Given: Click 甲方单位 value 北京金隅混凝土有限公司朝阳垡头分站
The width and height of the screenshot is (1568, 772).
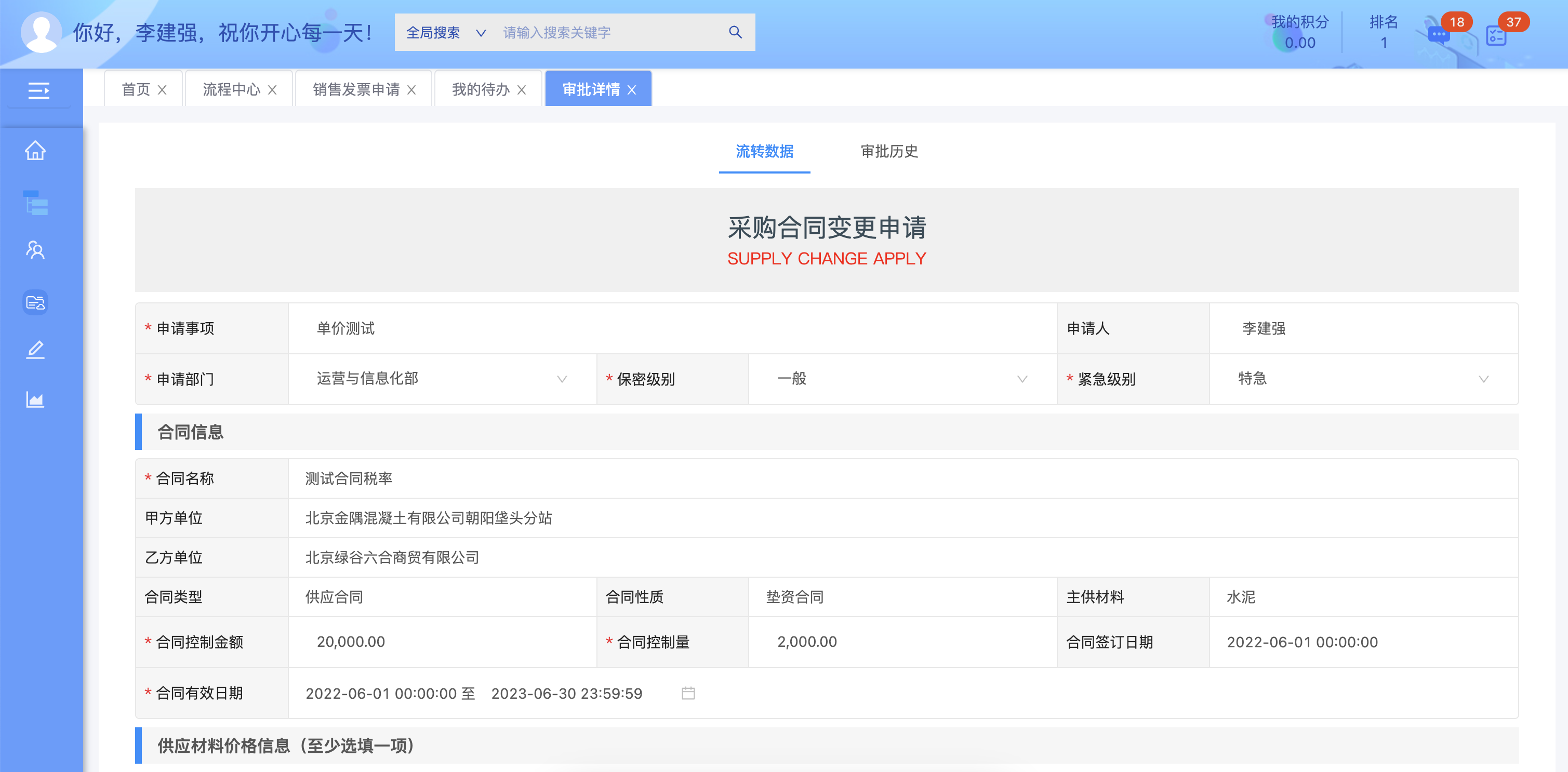Looking at the screenshot, I should pyautogui.click(x=429, y=518).
